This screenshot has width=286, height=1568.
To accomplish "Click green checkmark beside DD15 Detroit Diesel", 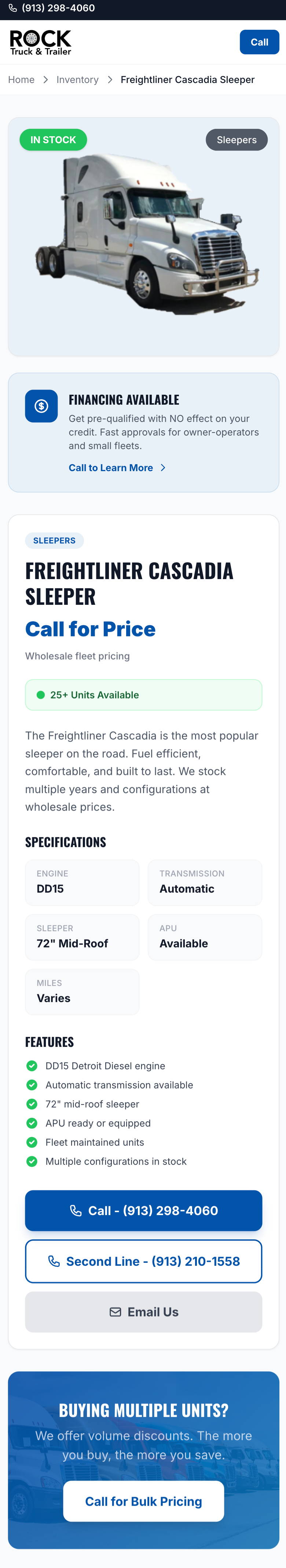I will pos(32,1066).
